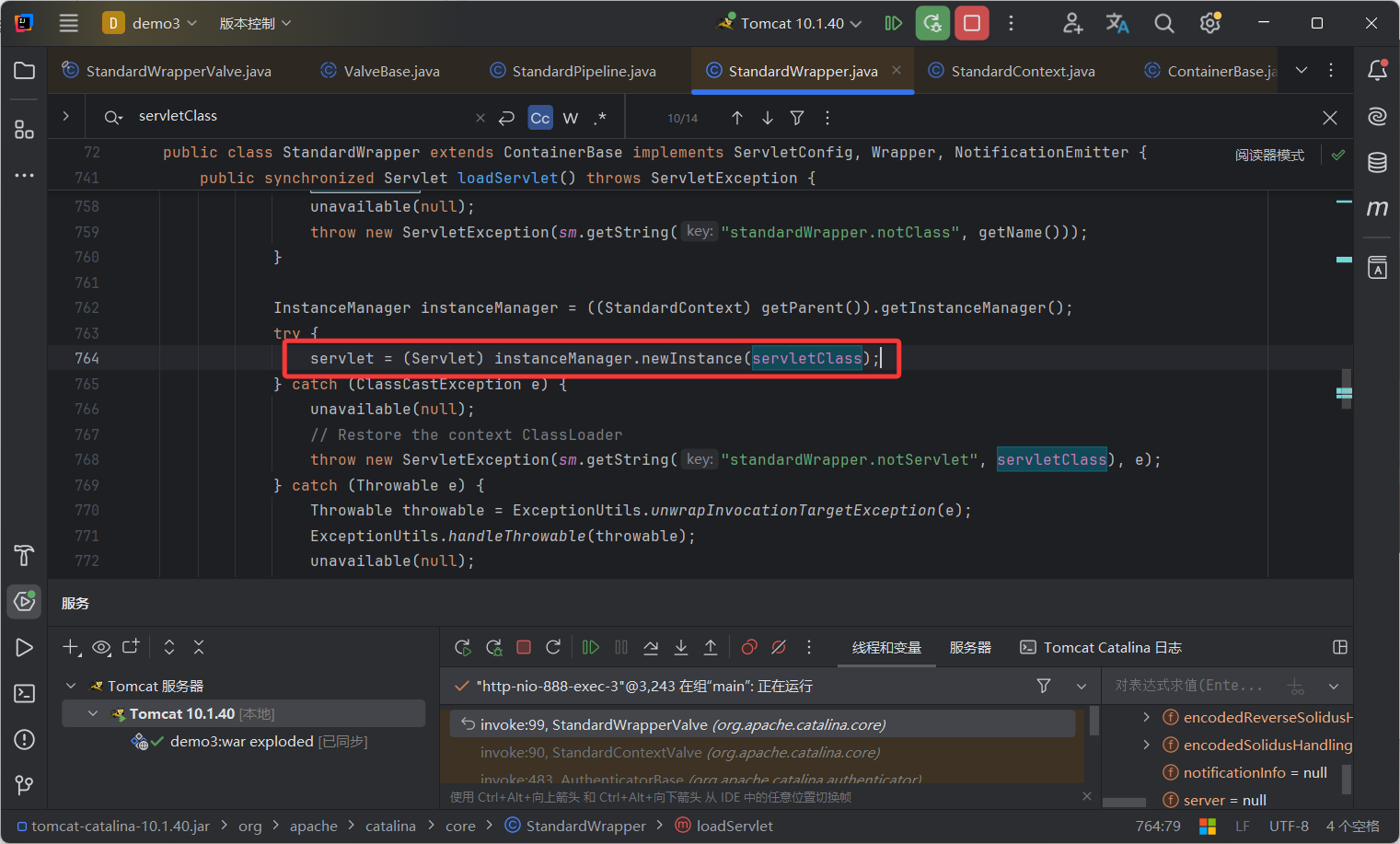Click the red Stop button in top toolbar
The width and height of the screenshot is (1400, 844).
coord(972,23)
